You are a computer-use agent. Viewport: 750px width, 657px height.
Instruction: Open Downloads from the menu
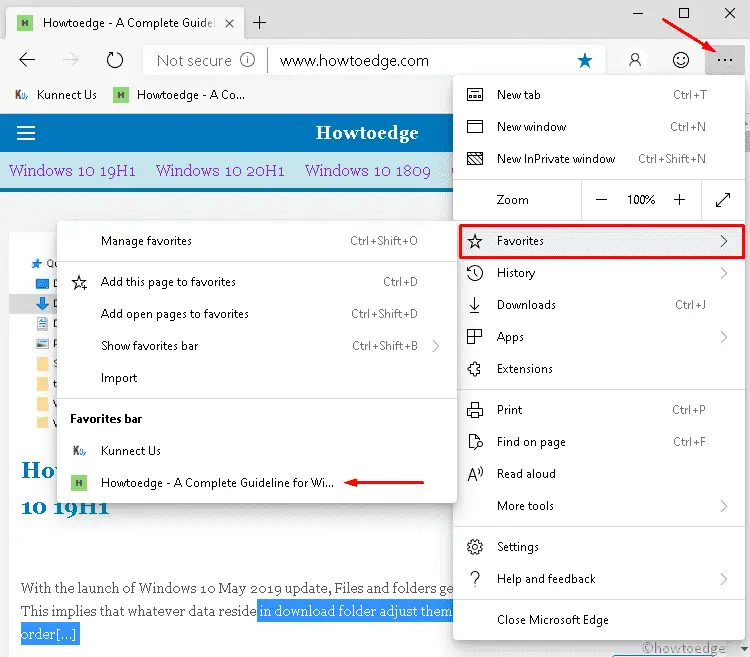point(598,305)
